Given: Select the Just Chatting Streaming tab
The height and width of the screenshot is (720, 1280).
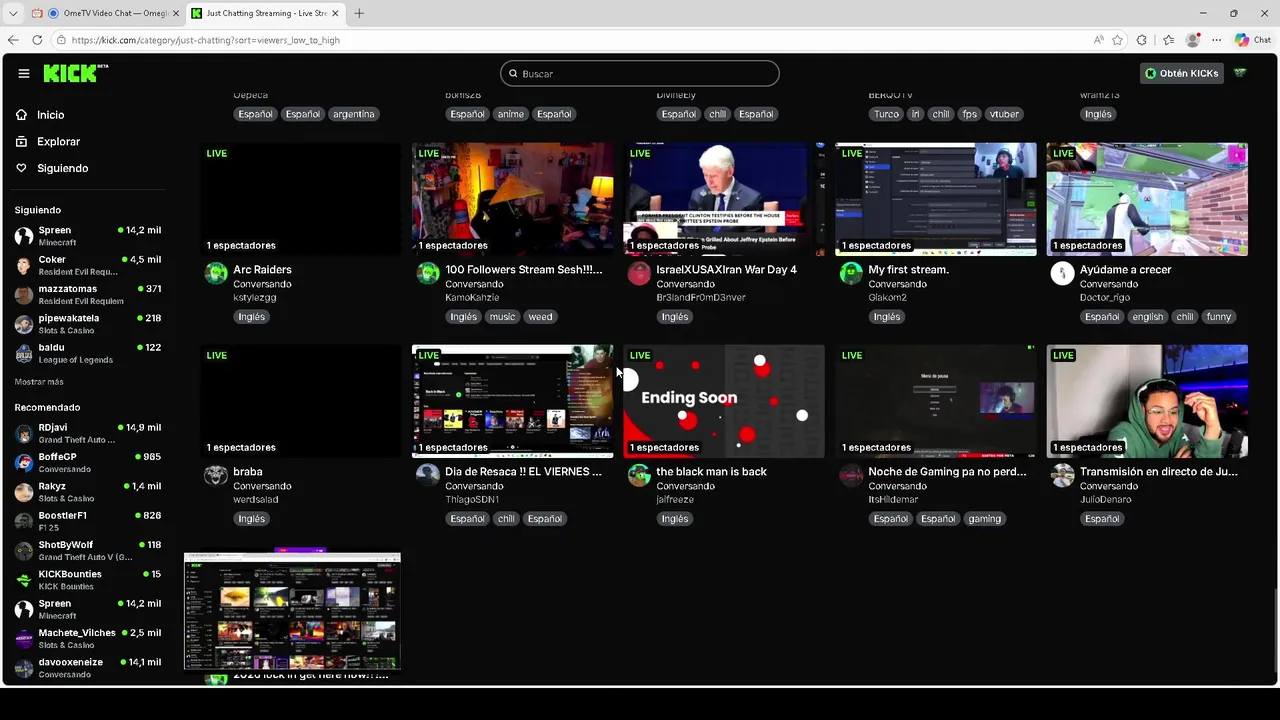Looking at the screenshot, I should click(x=265, y=13).
